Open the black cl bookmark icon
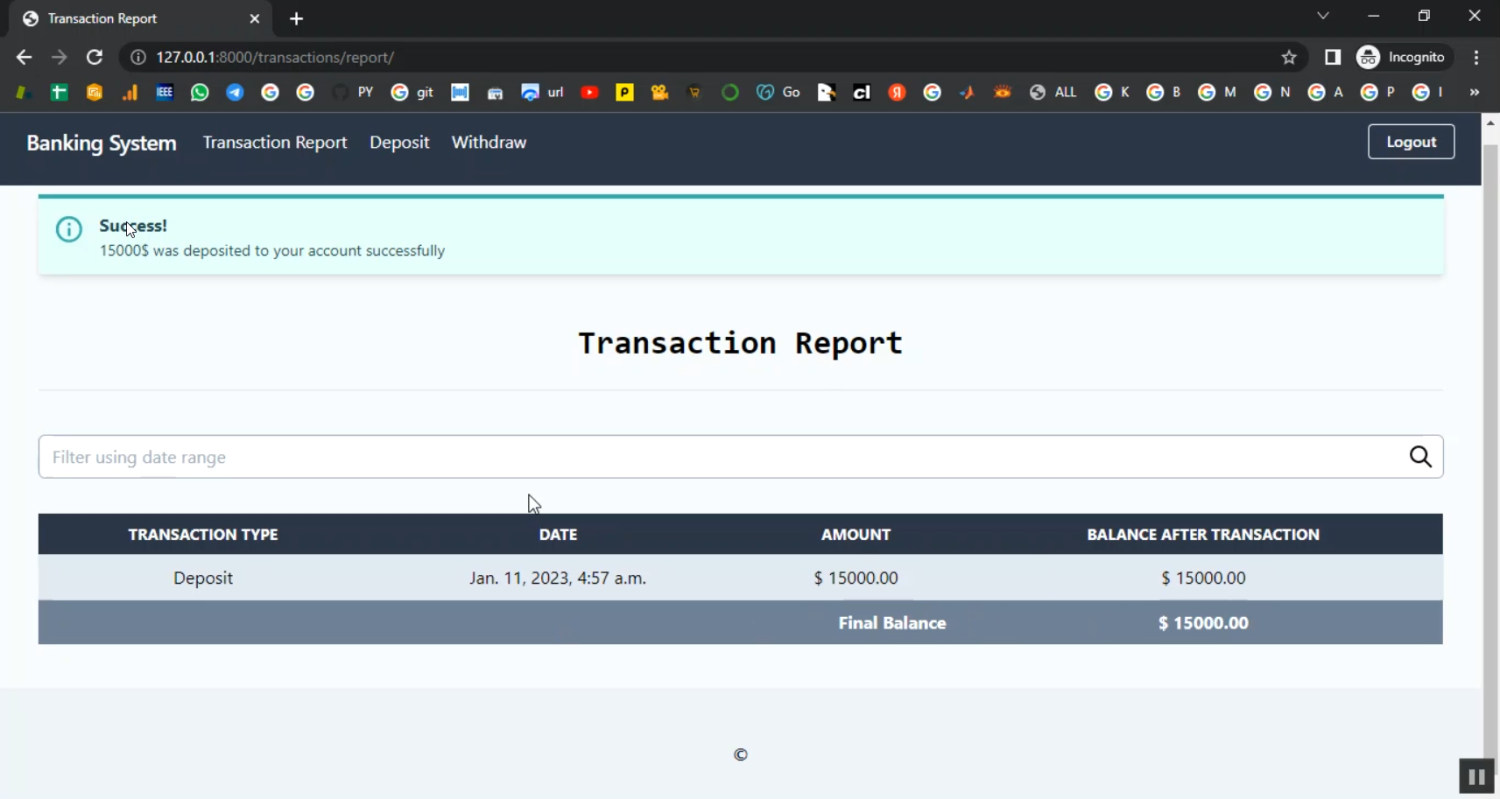Image resolution: width=1500 pixels, height=799 pixels. [862, 92]
